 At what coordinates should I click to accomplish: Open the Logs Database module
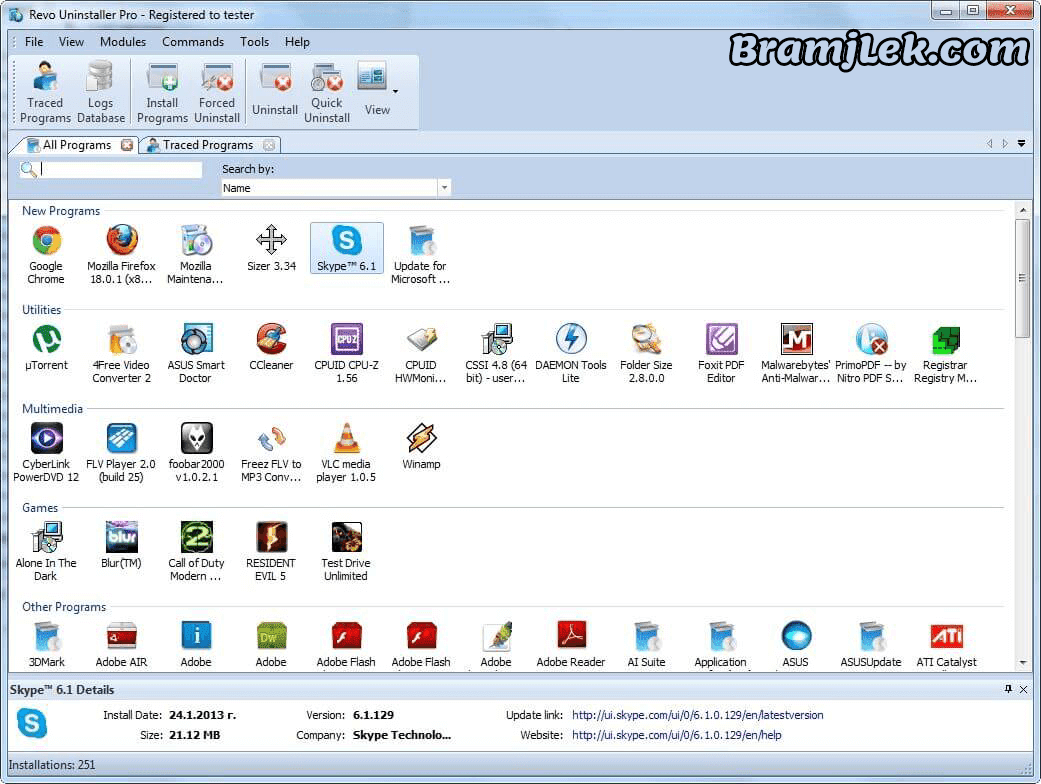(100, 92)
